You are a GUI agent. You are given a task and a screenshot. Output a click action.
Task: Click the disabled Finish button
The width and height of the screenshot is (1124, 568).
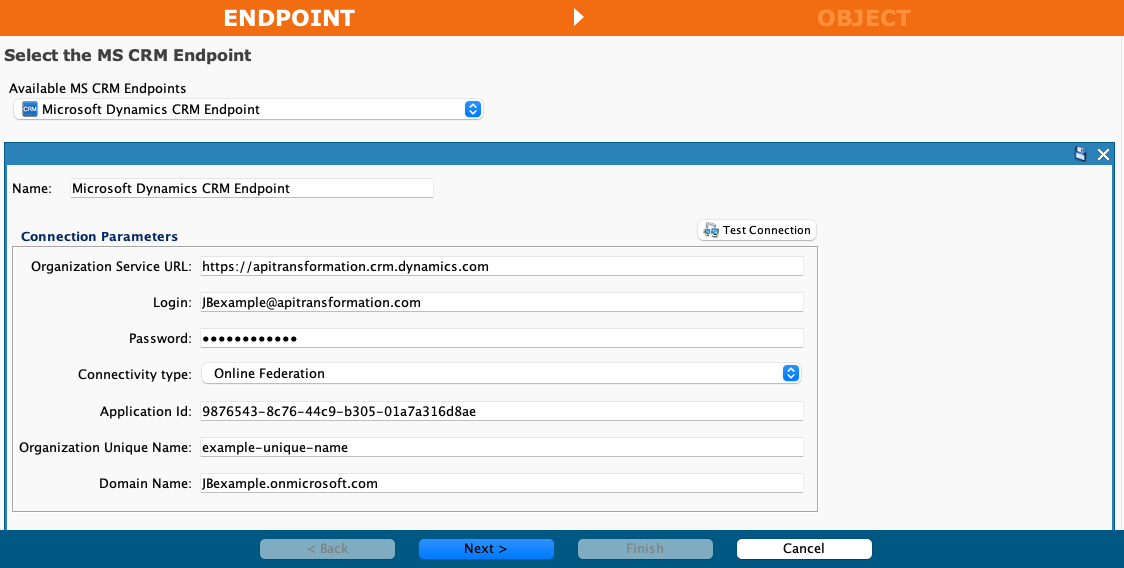pos(645,548)
